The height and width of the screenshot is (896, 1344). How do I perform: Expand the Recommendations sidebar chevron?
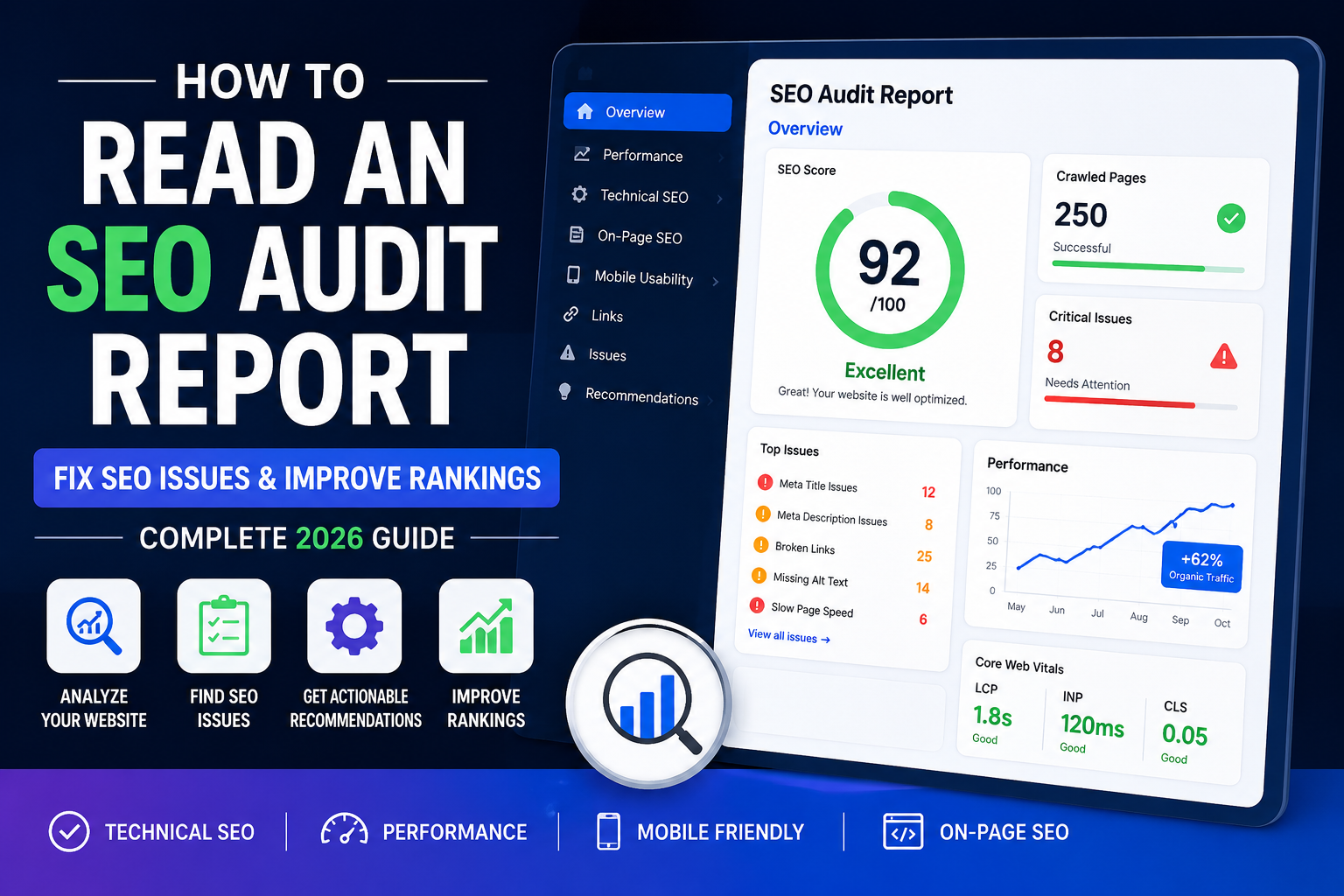pos(710,401)
